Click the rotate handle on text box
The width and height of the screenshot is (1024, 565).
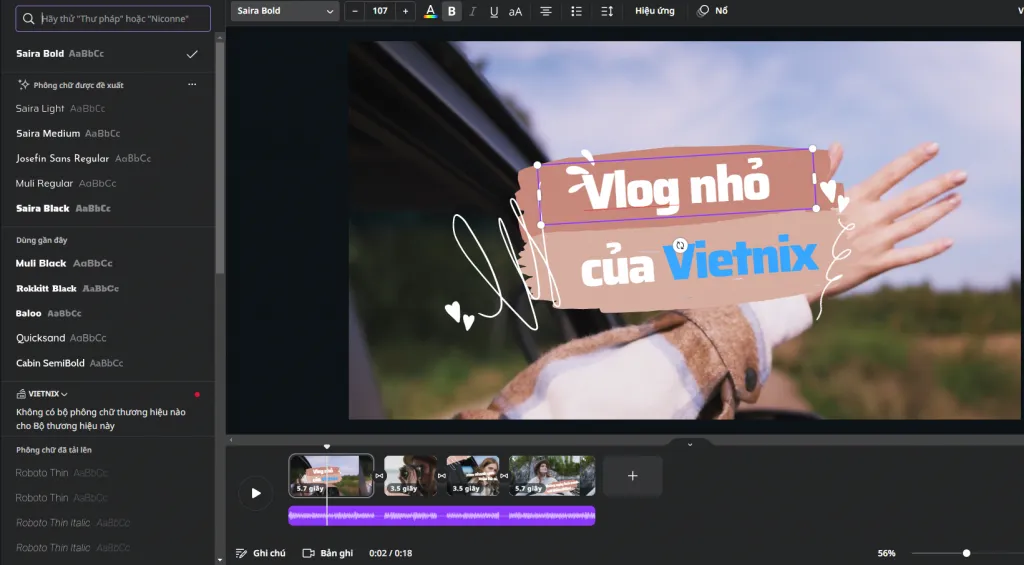click(x=680, y=245)
